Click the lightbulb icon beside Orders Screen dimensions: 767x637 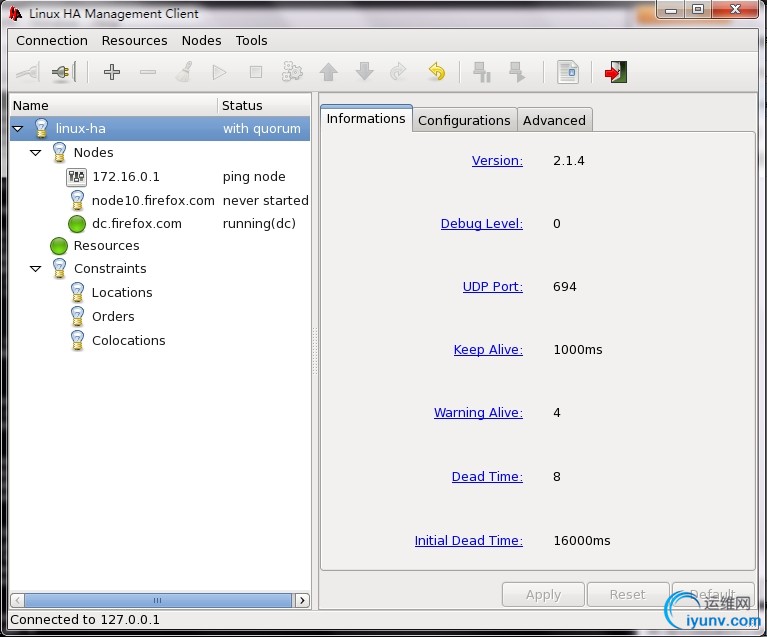coord(77,317)
